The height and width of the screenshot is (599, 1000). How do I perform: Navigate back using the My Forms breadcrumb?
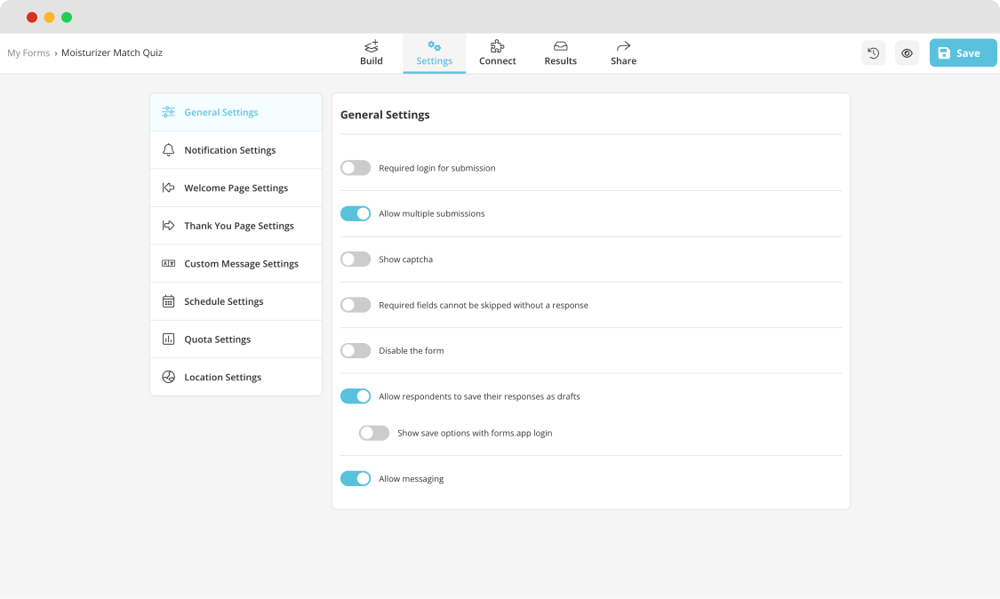coord(27,52)
